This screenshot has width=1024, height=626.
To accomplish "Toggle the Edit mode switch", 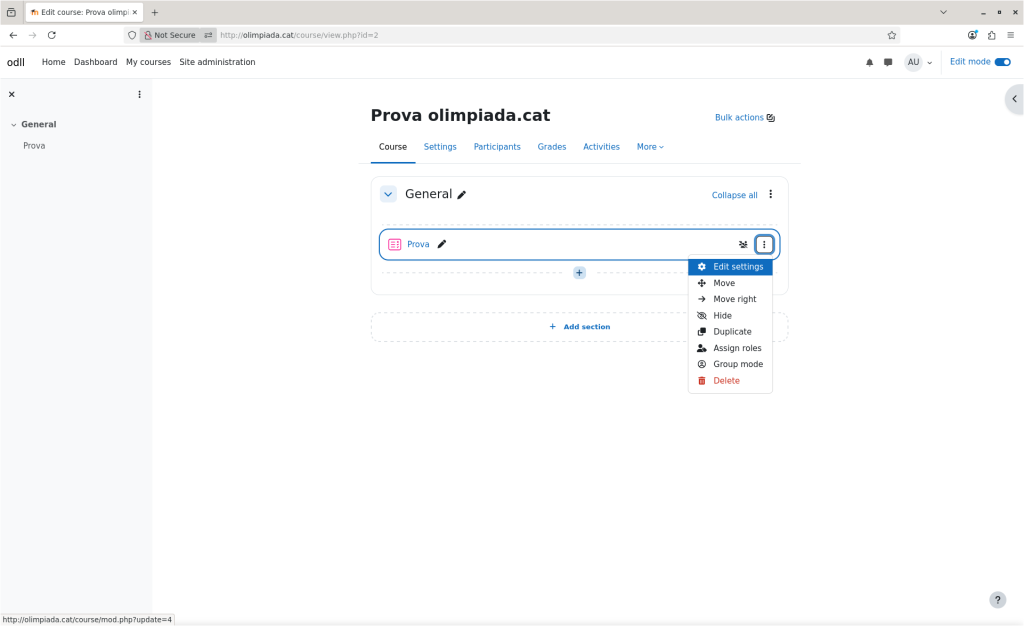I will click(x=1002, y=62).
